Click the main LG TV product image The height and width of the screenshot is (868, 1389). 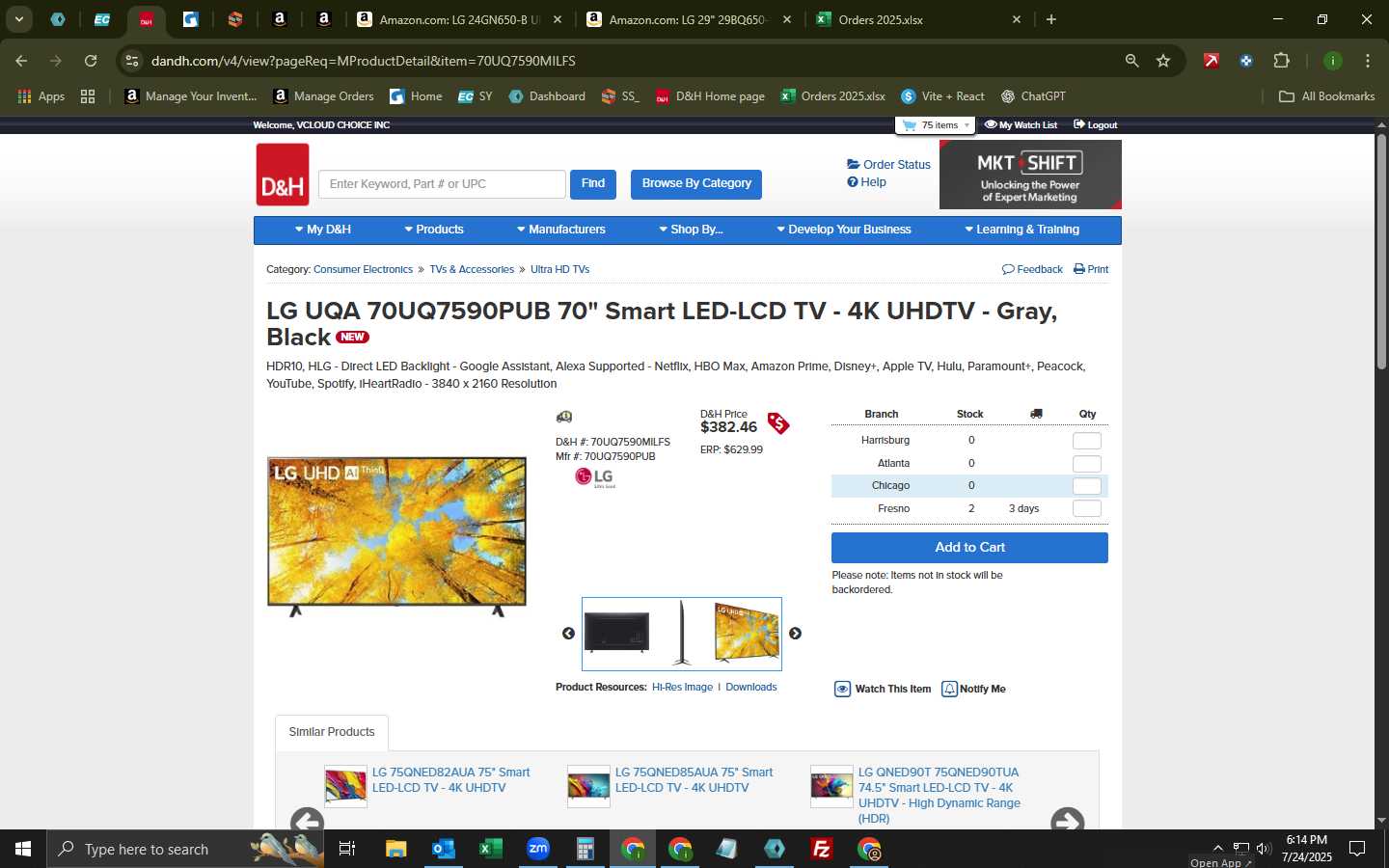[396, 536]
